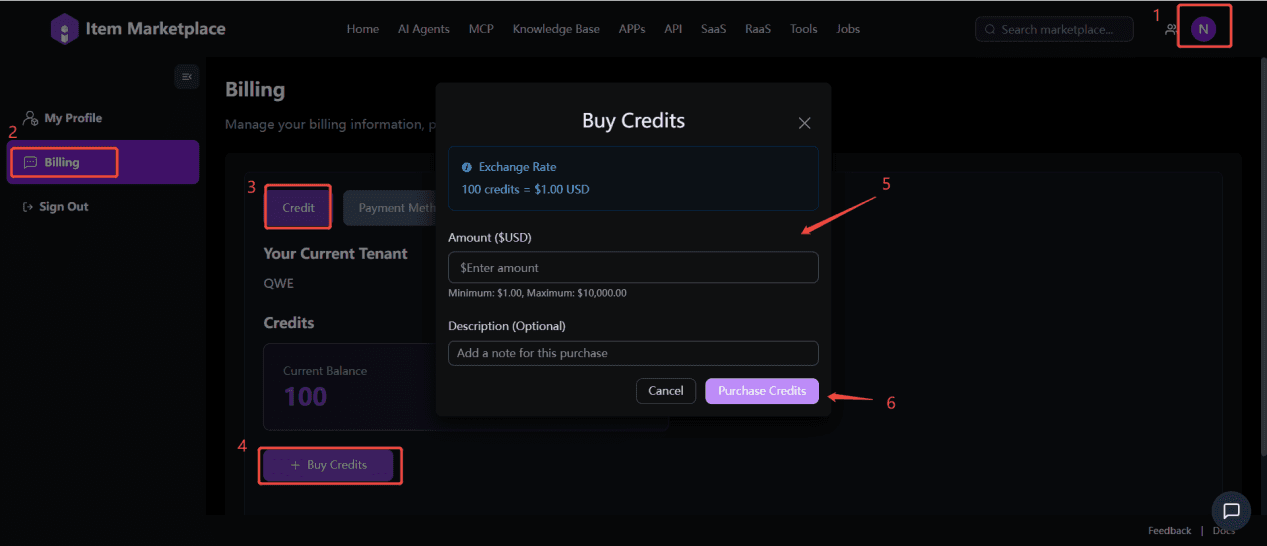This screenshot has height=546, width=1267.
Task: Click the Description note input field
Action: coord(633,353)
